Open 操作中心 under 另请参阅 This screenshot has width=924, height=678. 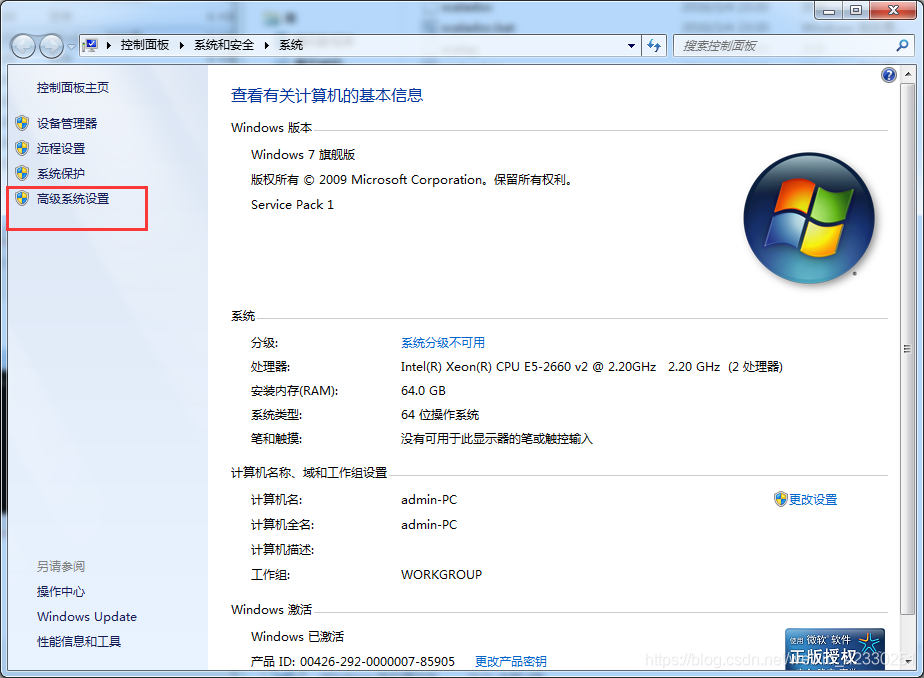pos(61,591)
